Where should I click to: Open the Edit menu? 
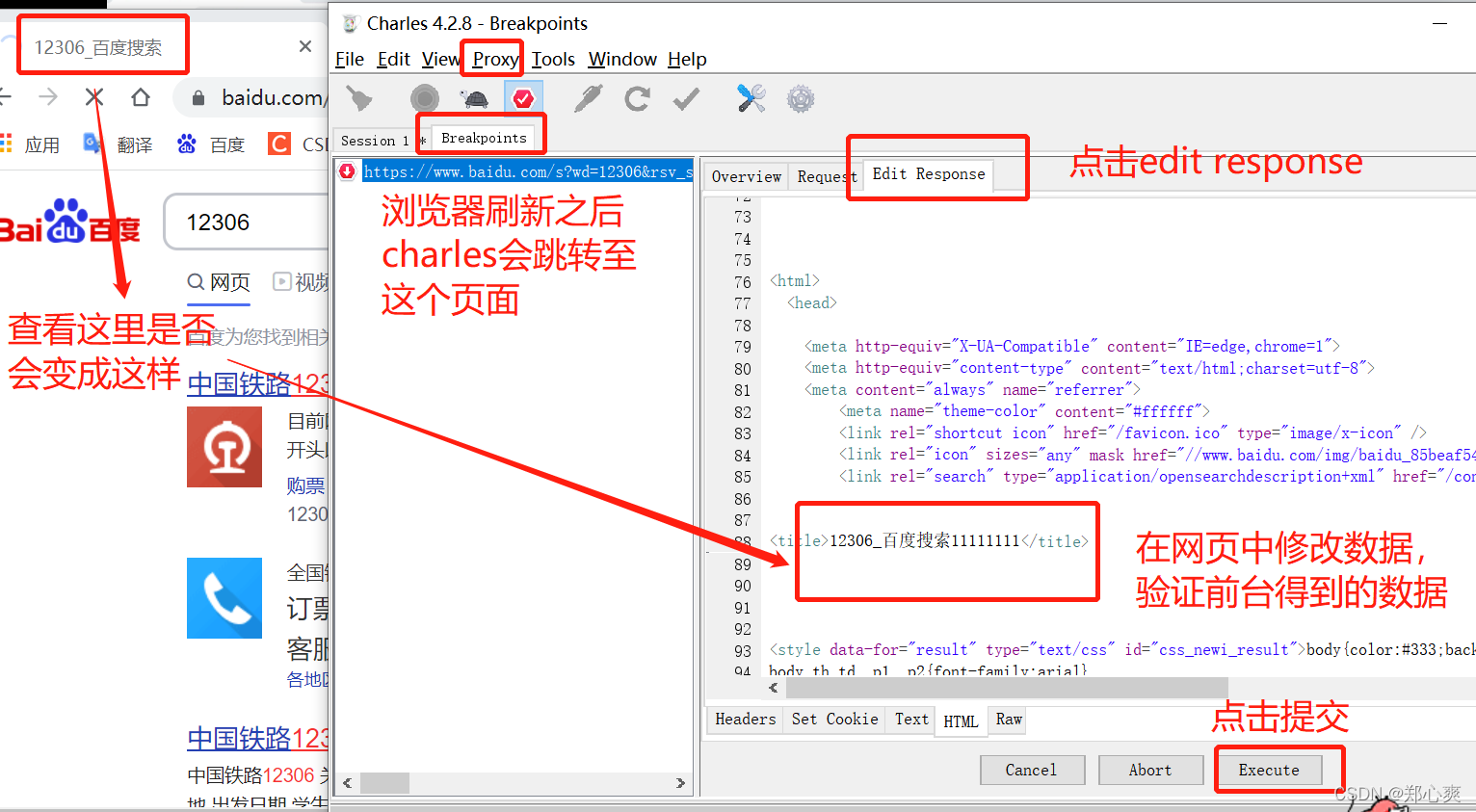click(393, 60)
